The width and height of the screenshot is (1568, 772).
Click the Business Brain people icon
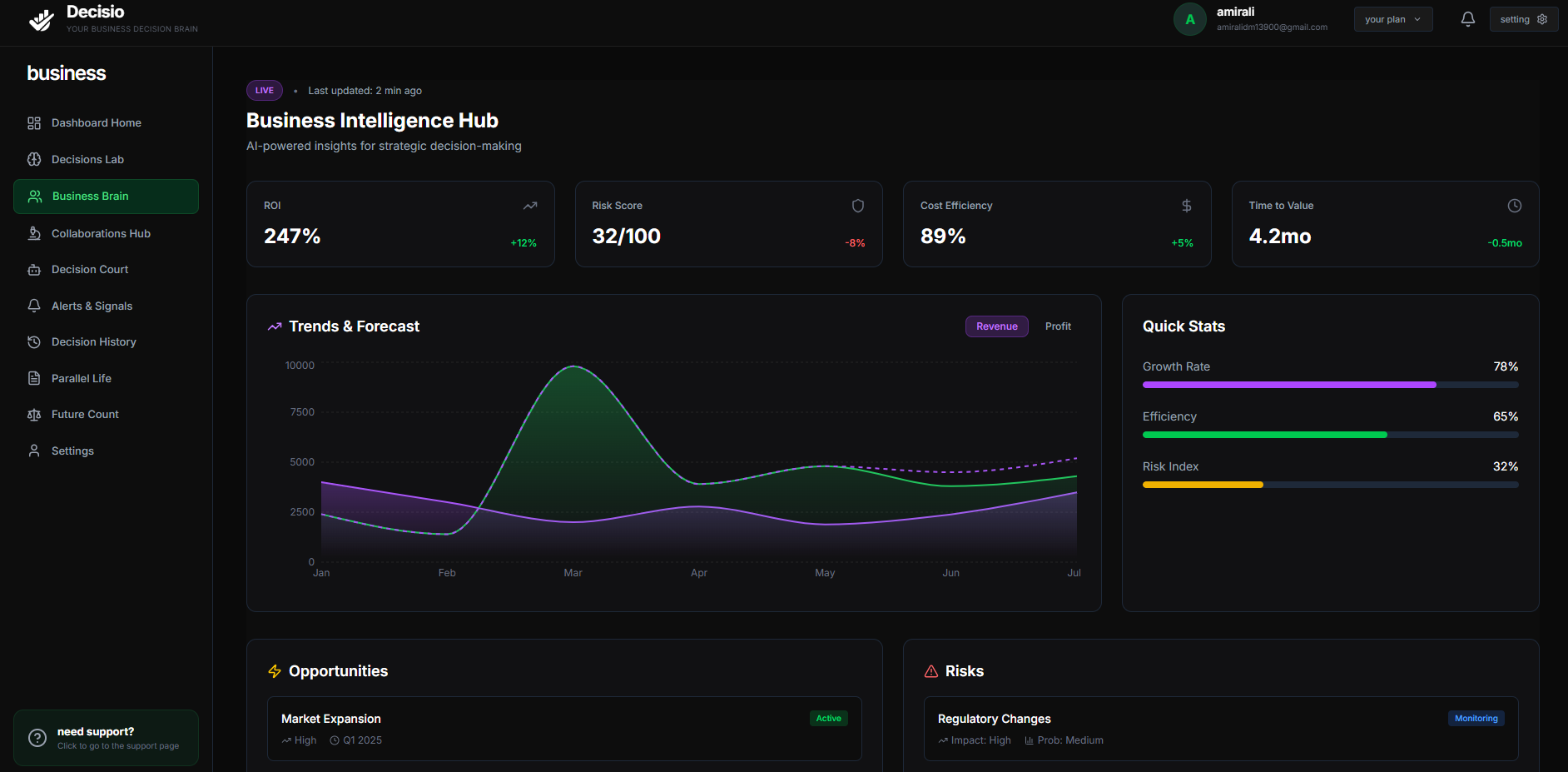[x=35, y=197]
